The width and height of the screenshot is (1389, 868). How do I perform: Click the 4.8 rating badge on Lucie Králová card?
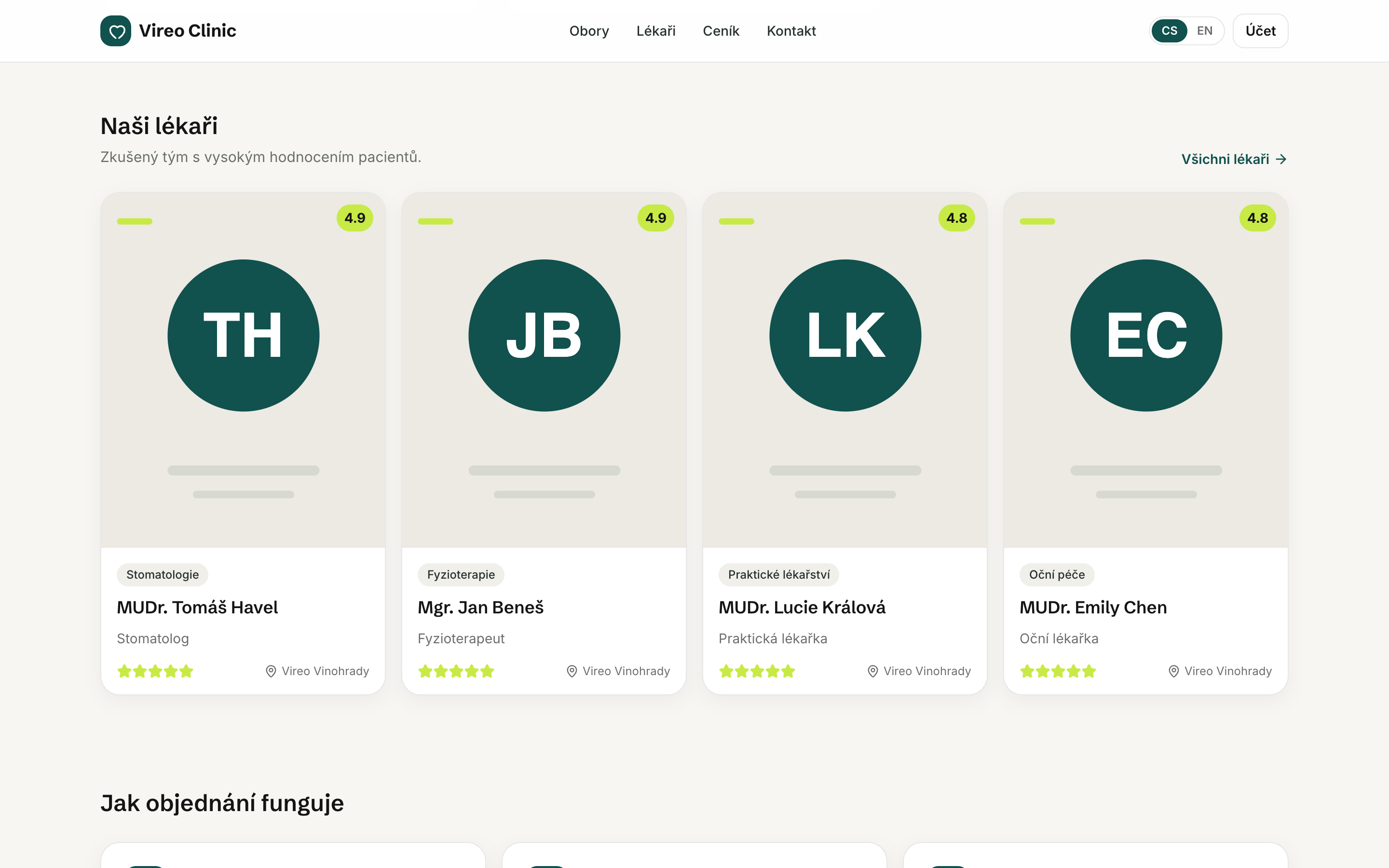point(956,218)
